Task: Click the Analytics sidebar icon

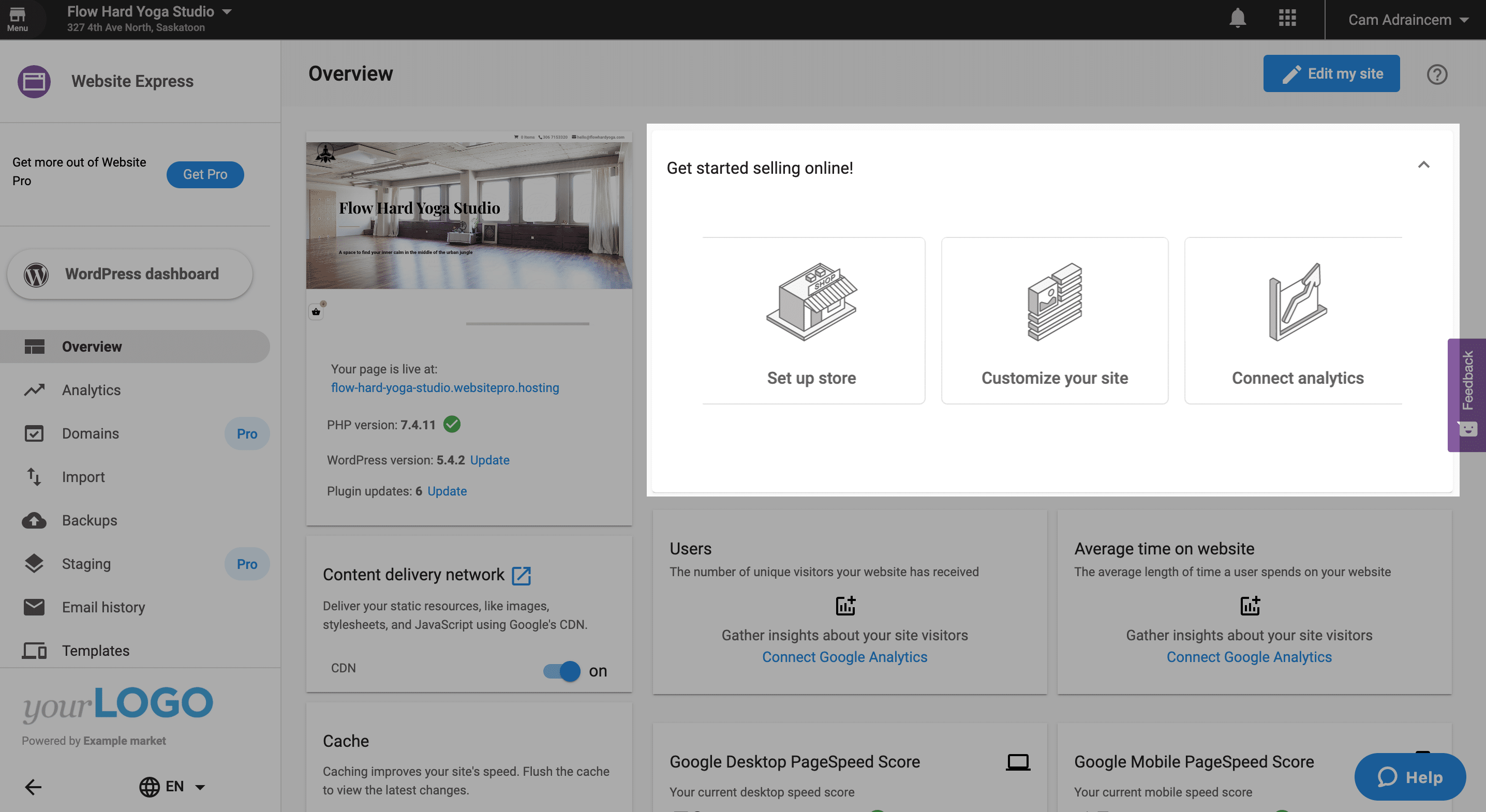Action: pyautogui.click(x=34, y=390)
